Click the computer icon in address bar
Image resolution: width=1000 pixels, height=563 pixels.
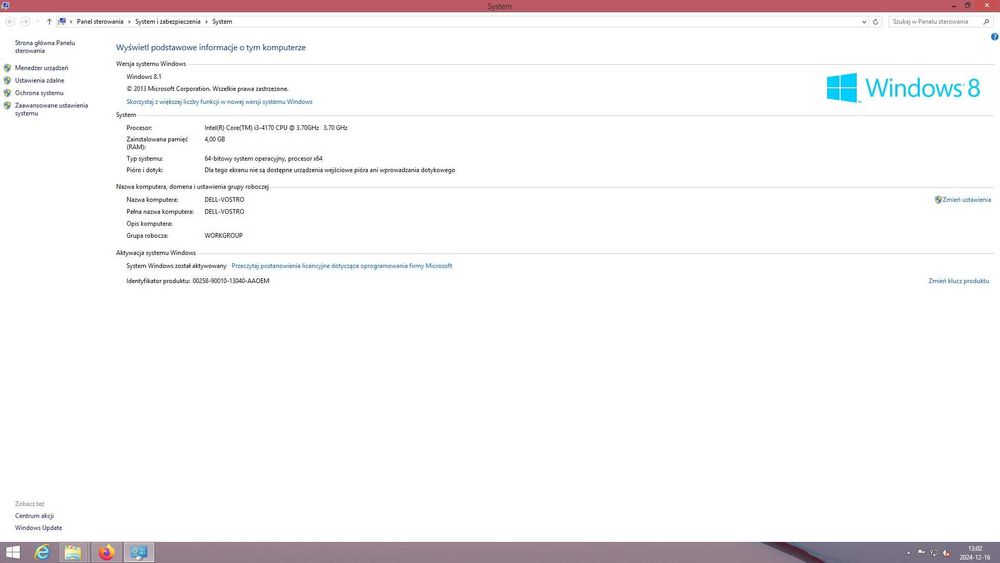tap(62, 22)
